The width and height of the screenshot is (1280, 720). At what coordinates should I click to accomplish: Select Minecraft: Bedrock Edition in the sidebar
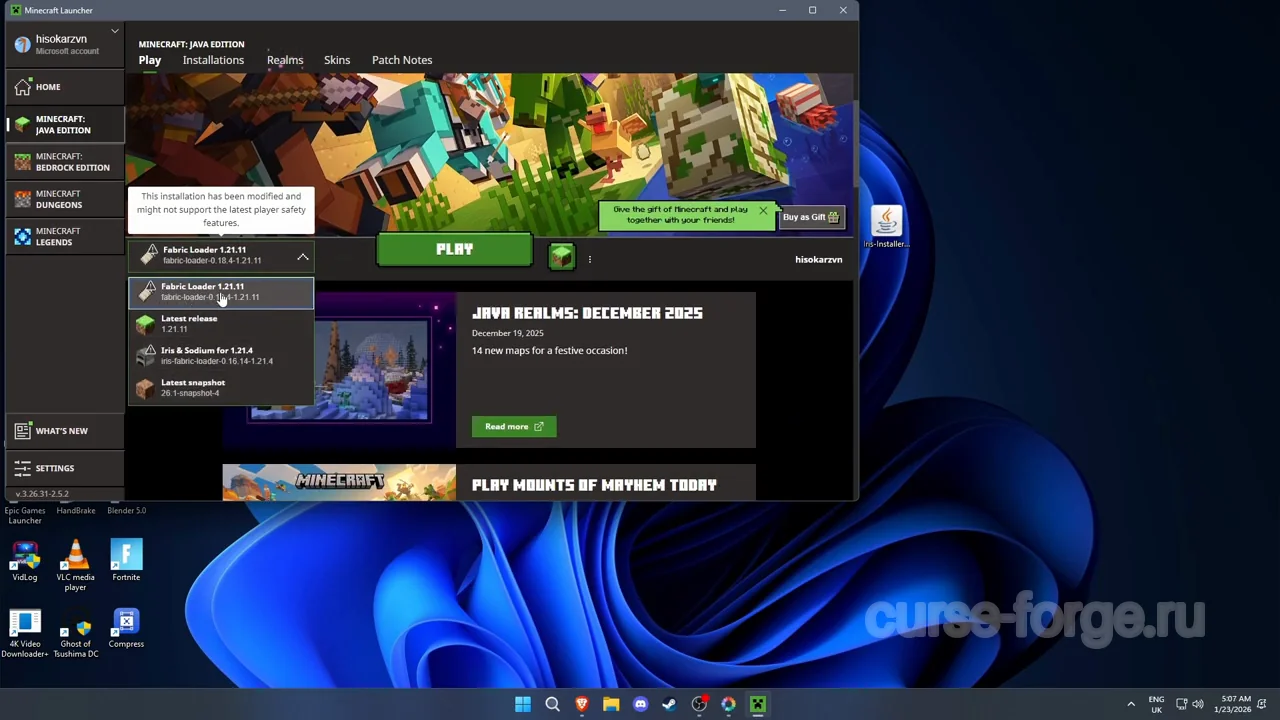(x=65, y=162)
